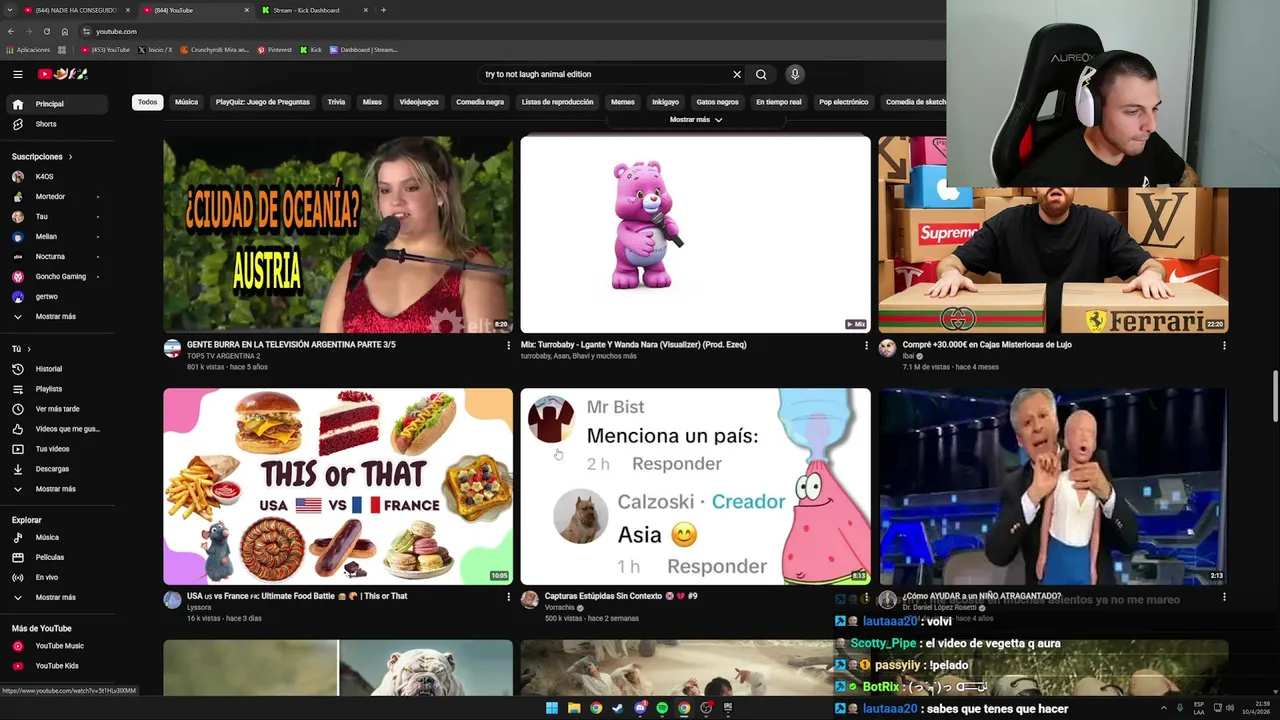Open Windows Start menu in taskbar
This screenshot has width=1280, height=720.
552,708
